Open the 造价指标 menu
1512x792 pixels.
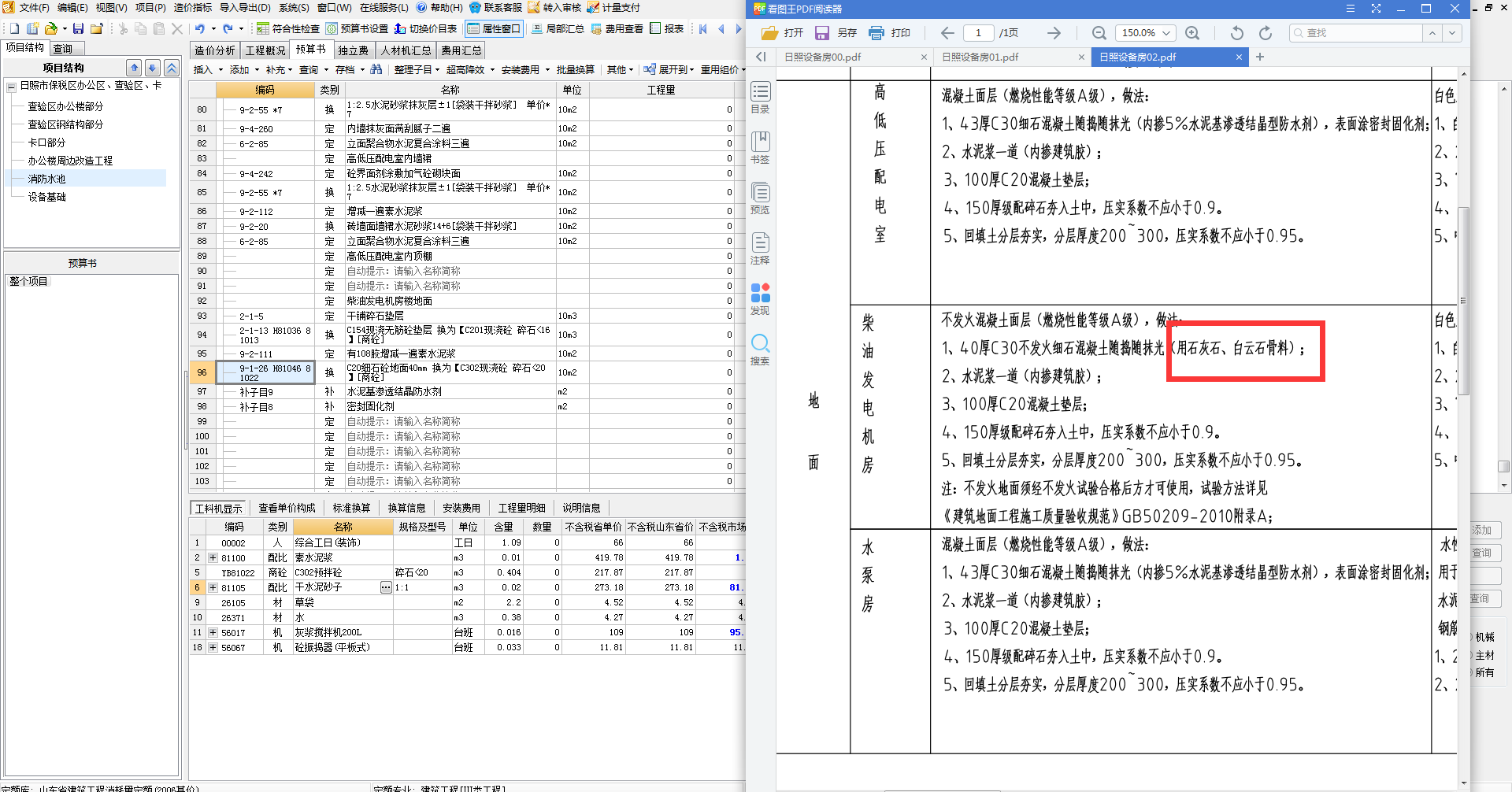[193, 8]
